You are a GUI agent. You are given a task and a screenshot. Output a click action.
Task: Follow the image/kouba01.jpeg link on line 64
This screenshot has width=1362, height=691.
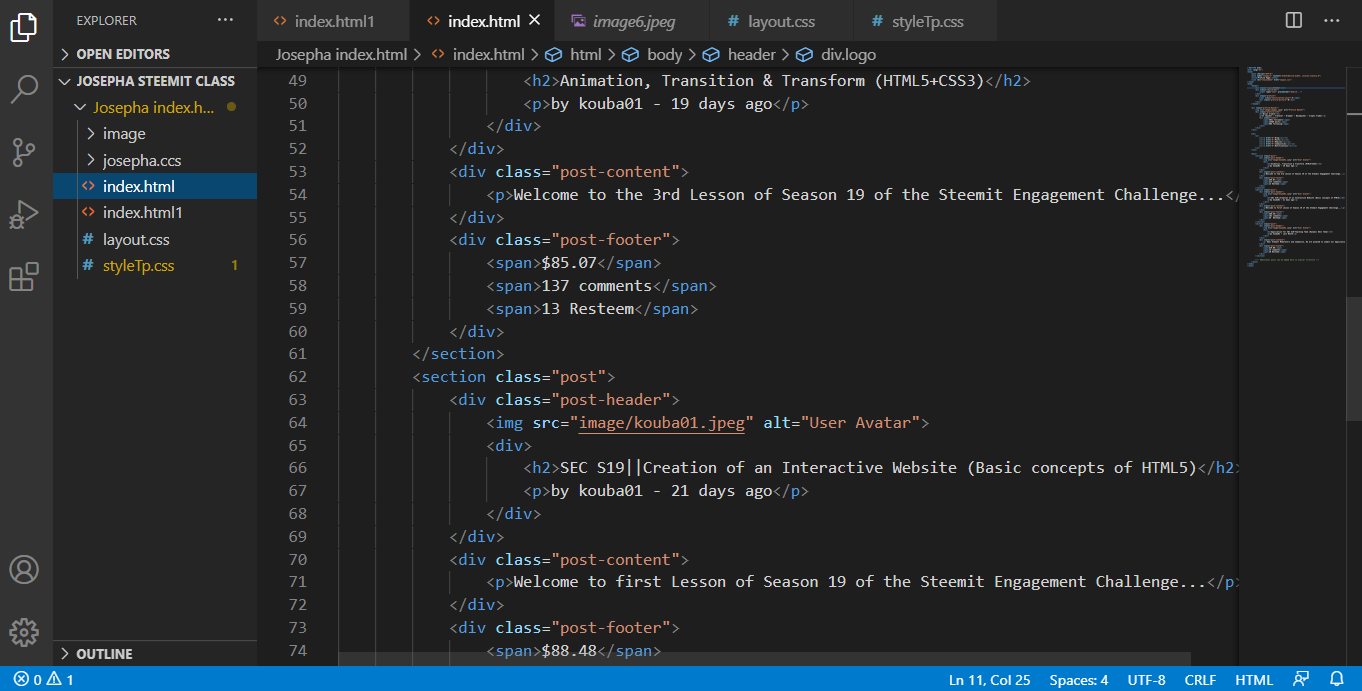662,422
